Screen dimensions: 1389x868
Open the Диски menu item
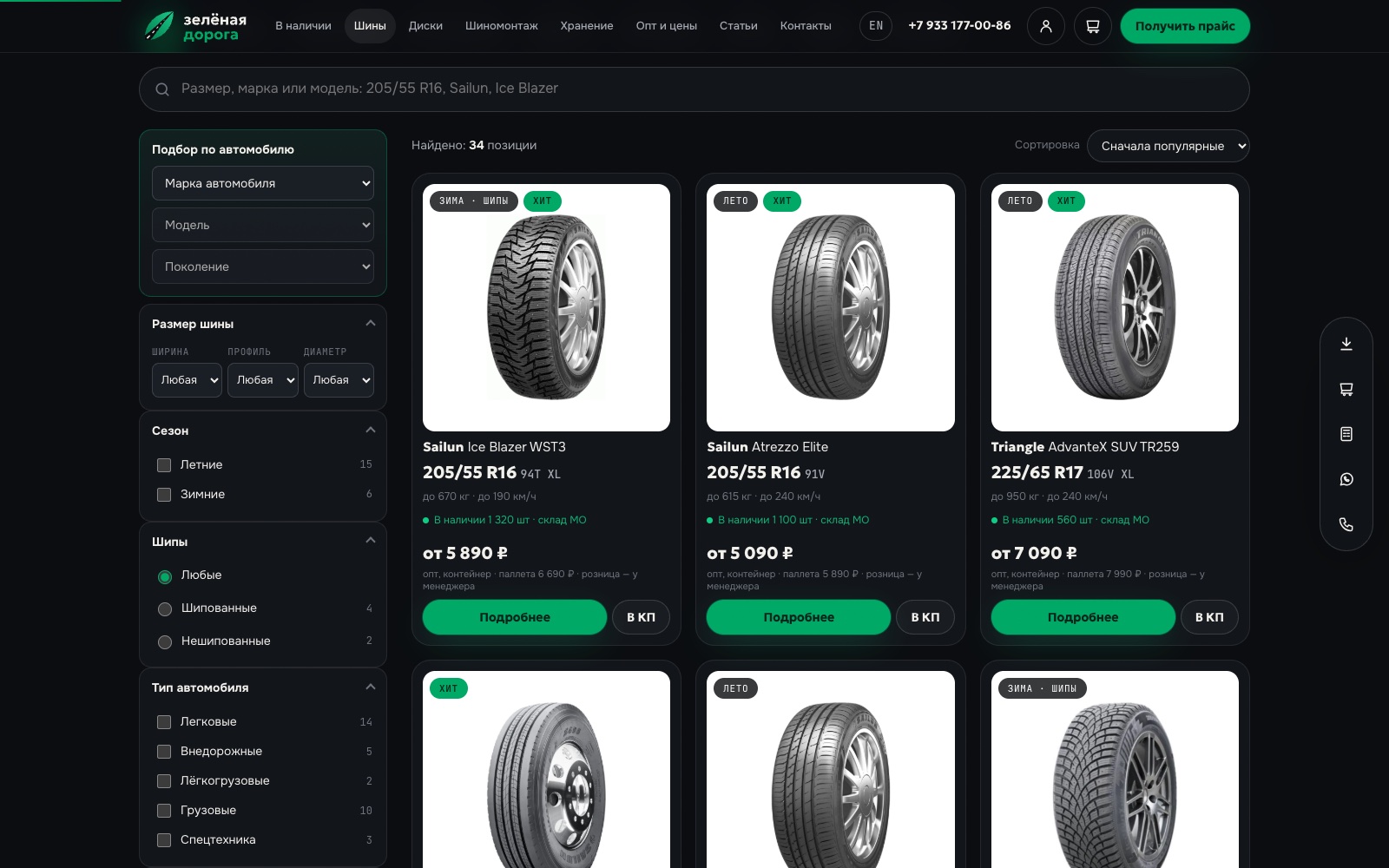425,26
